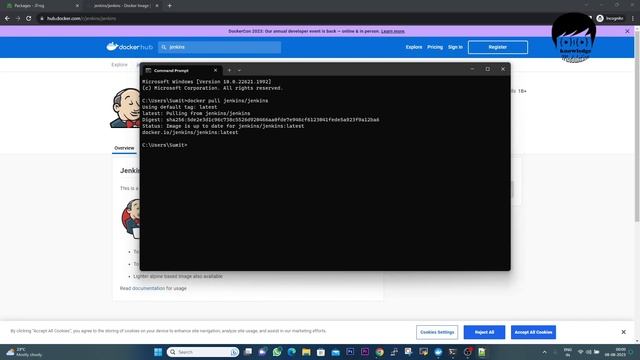
Task: Open the green notepad icon in the taskbar
Action: 482,352
